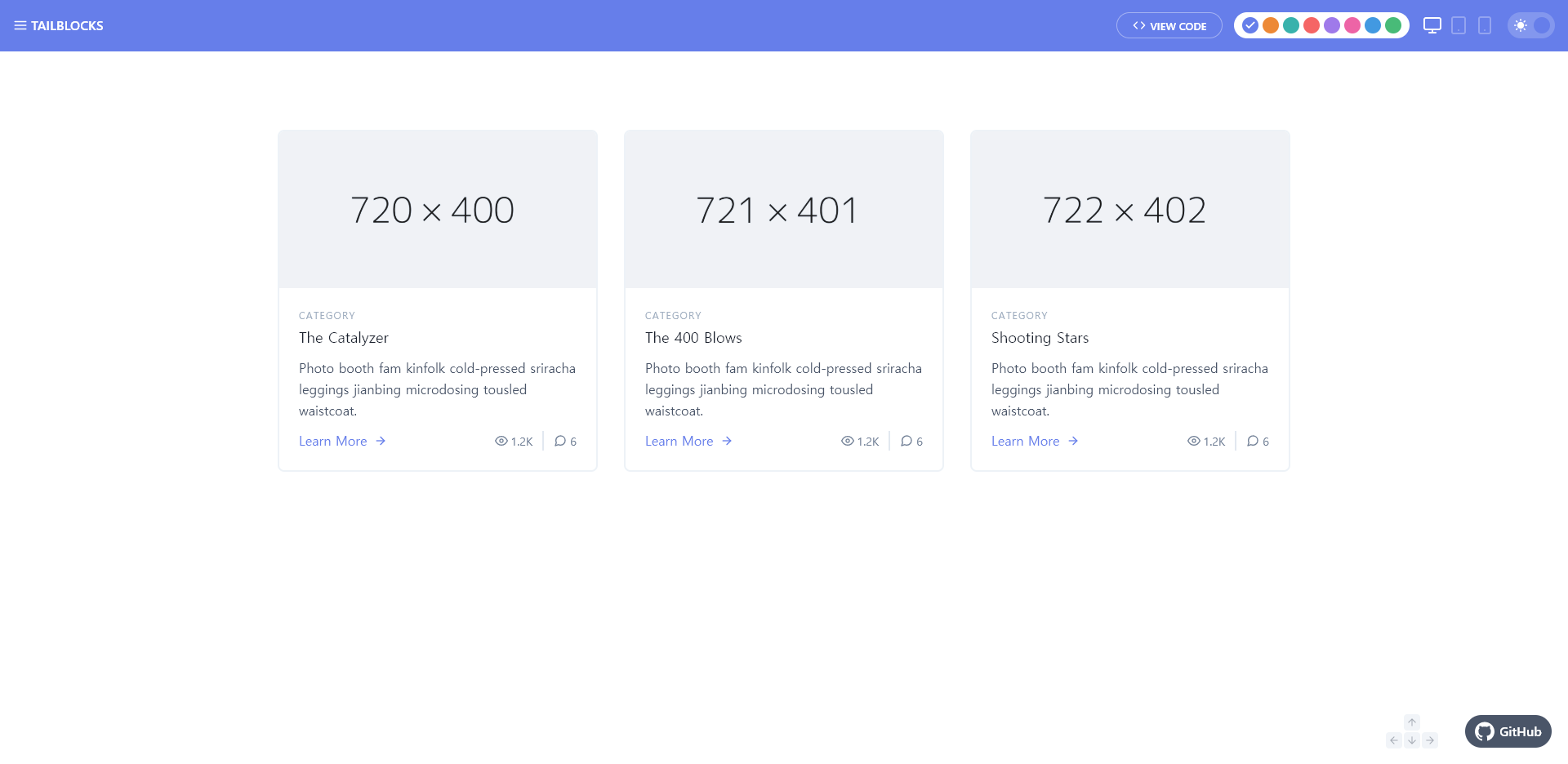
Task: Click the left arrow key button
Action: coord(1394,740)
